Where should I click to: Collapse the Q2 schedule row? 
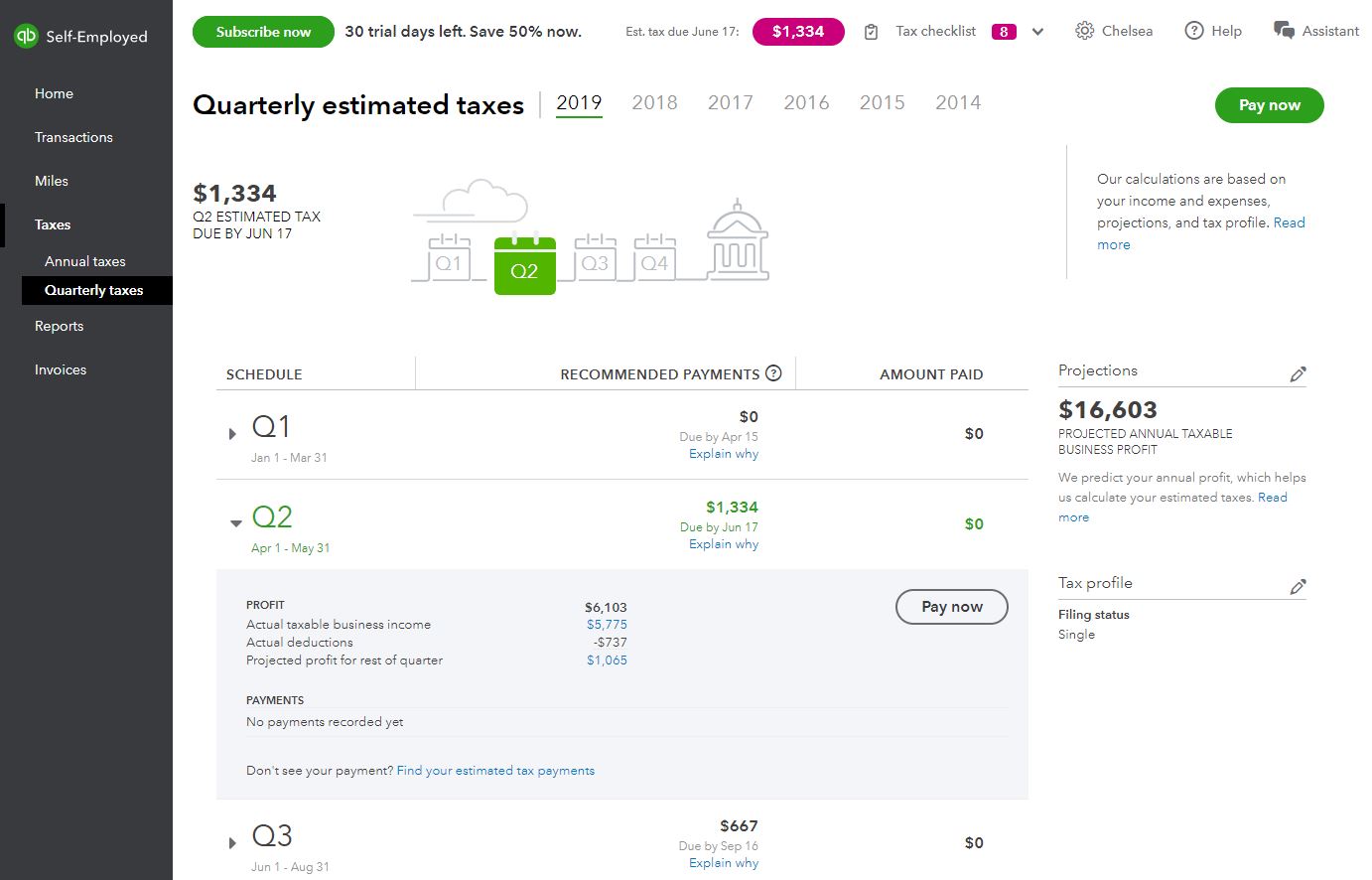click(235, 521)
